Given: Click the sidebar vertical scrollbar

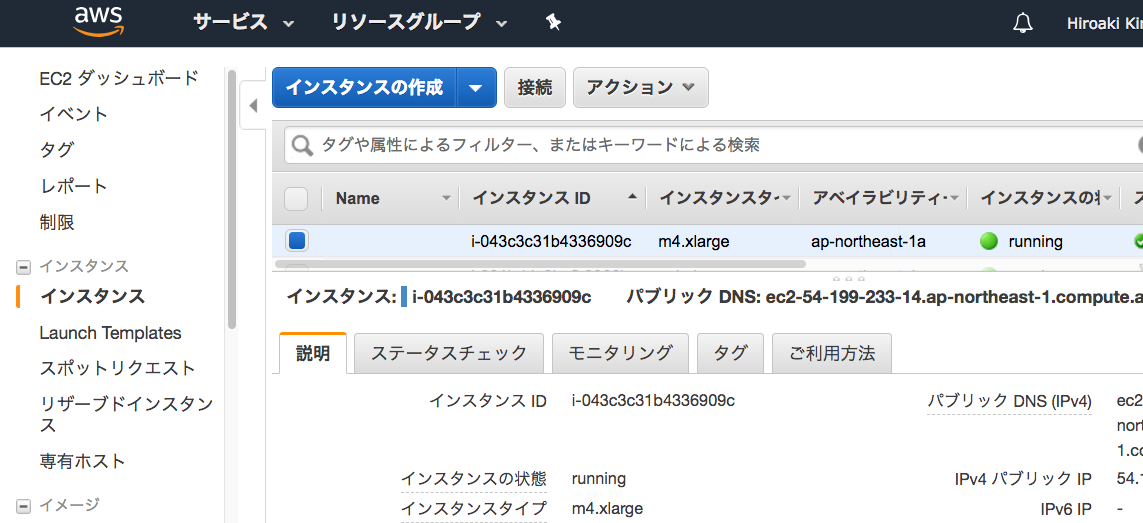Looking at the screenshot, I should 232,197.
